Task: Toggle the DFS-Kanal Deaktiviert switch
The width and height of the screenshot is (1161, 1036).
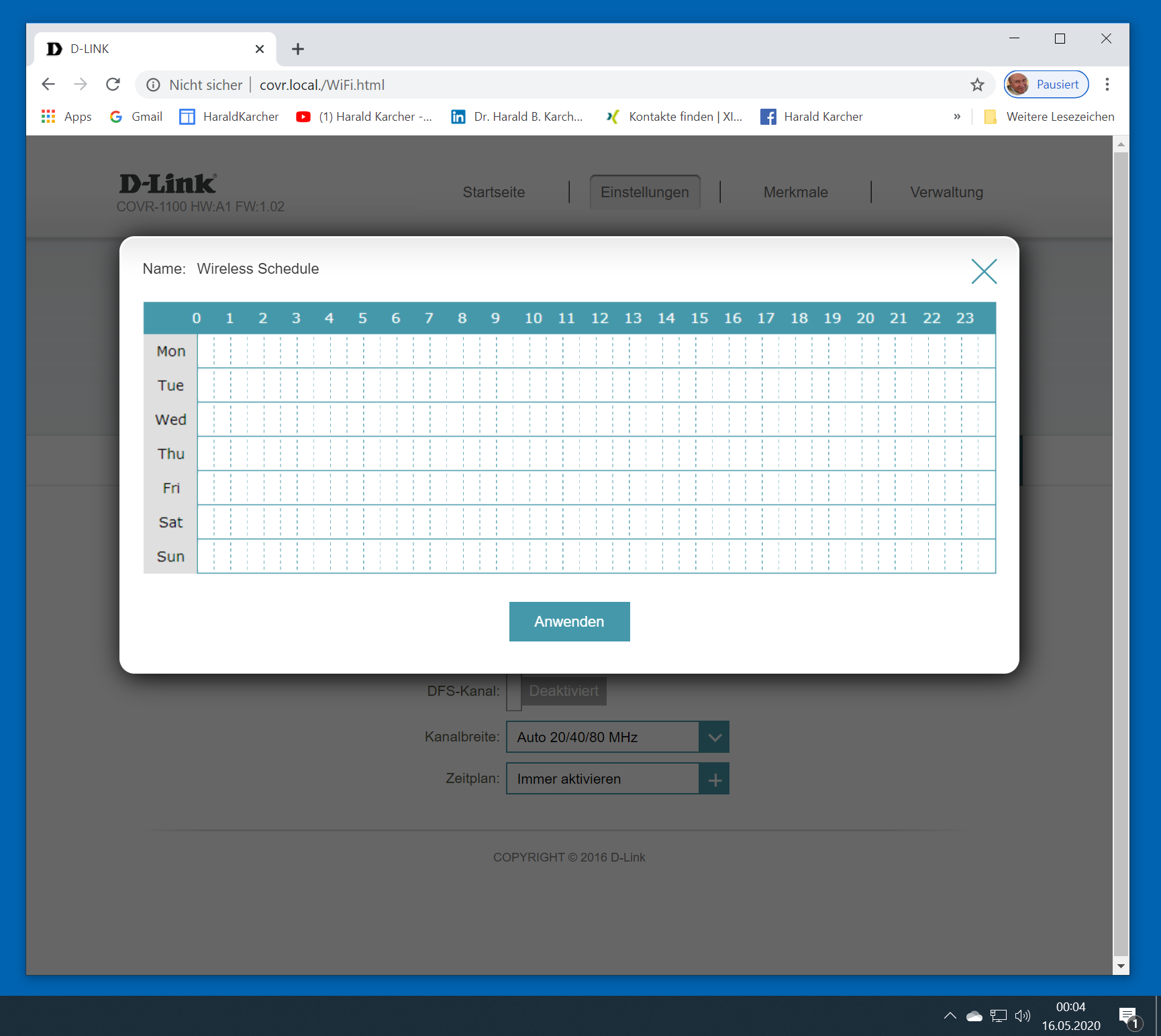Action: pyautogui.click(x=556, y=691)
